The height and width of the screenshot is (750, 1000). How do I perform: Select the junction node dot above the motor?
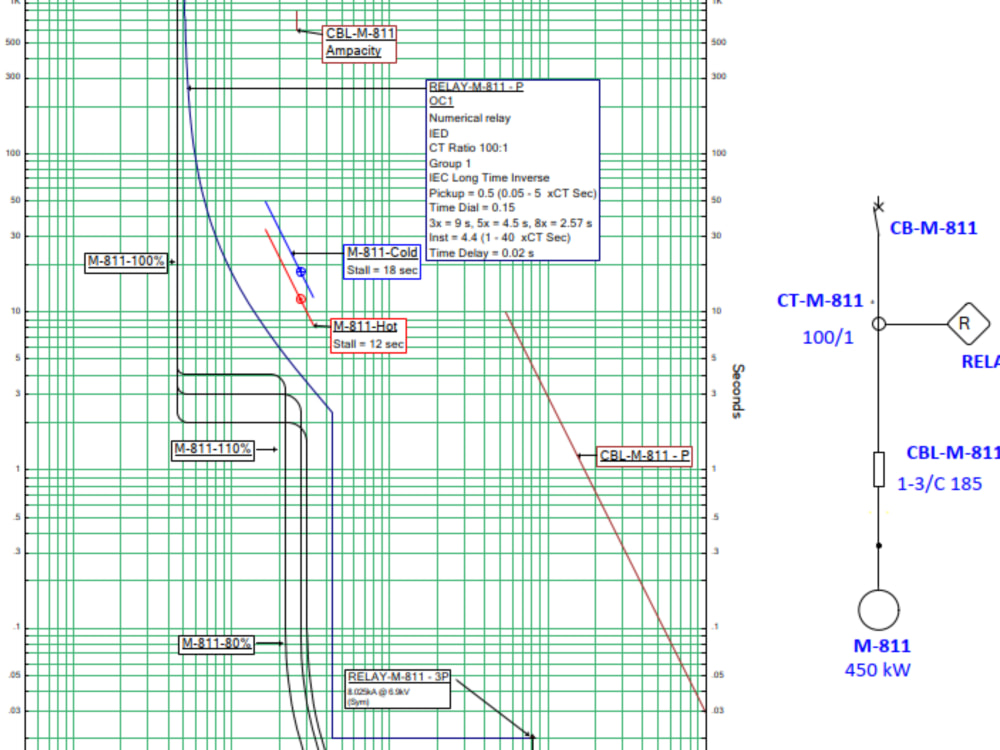878,543
